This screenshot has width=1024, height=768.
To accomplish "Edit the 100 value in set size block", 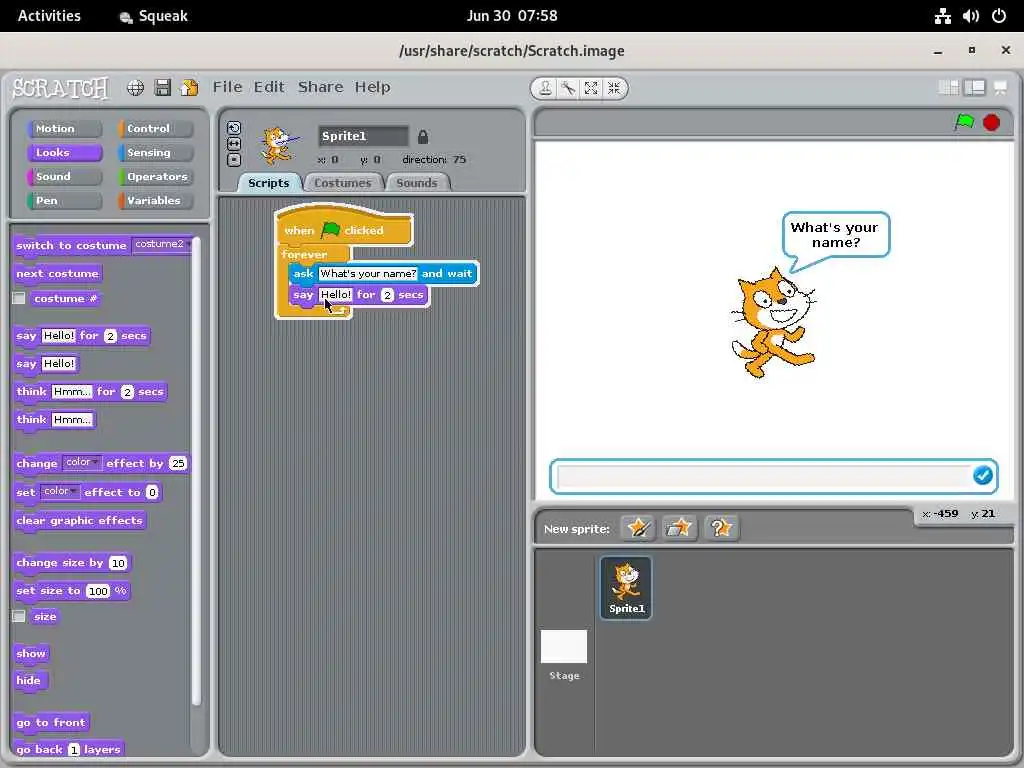I will coord(98,591).
